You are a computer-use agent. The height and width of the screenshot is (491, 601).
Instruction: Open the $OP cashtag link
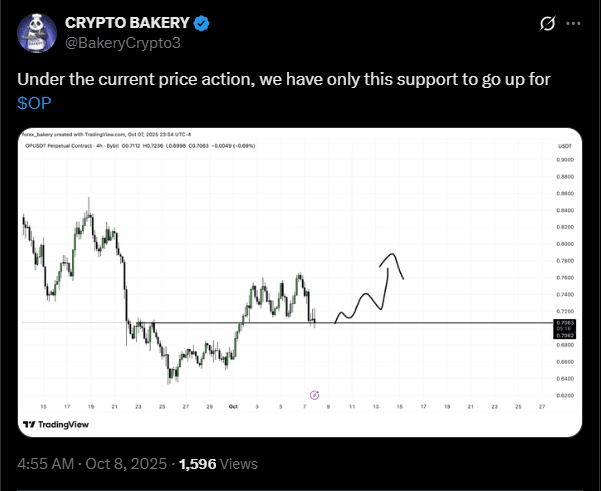point(38,104)
